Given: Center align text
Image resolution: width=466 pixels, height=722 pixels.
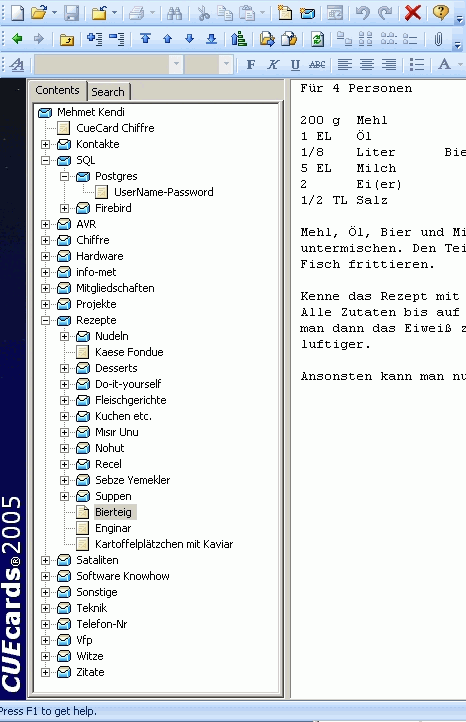Looking at the screenshot, I should click(x=367, y=64).
